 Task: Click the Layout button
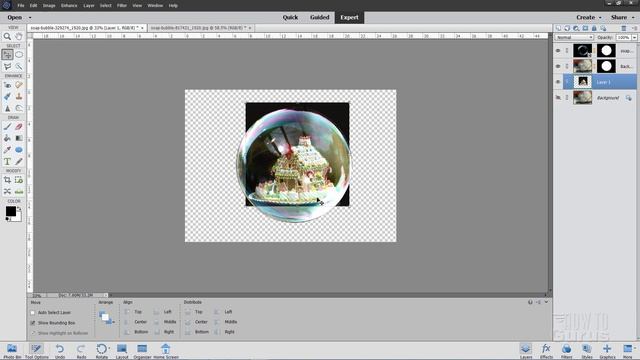point(122,351)
